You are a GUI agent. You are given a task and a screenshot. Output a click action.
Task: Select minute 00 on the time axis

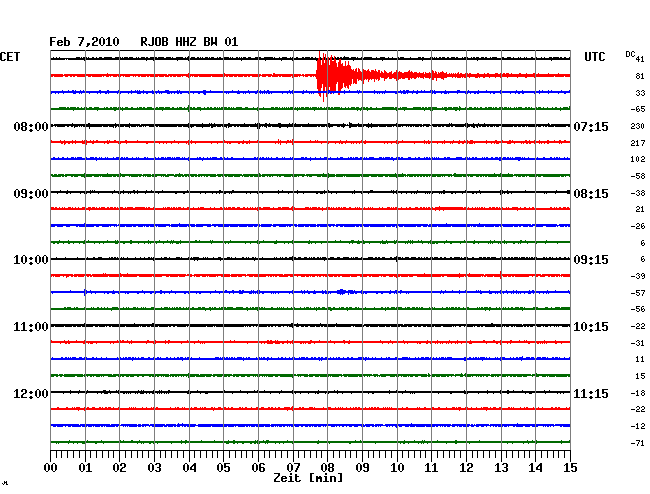(x=51, y=467)
